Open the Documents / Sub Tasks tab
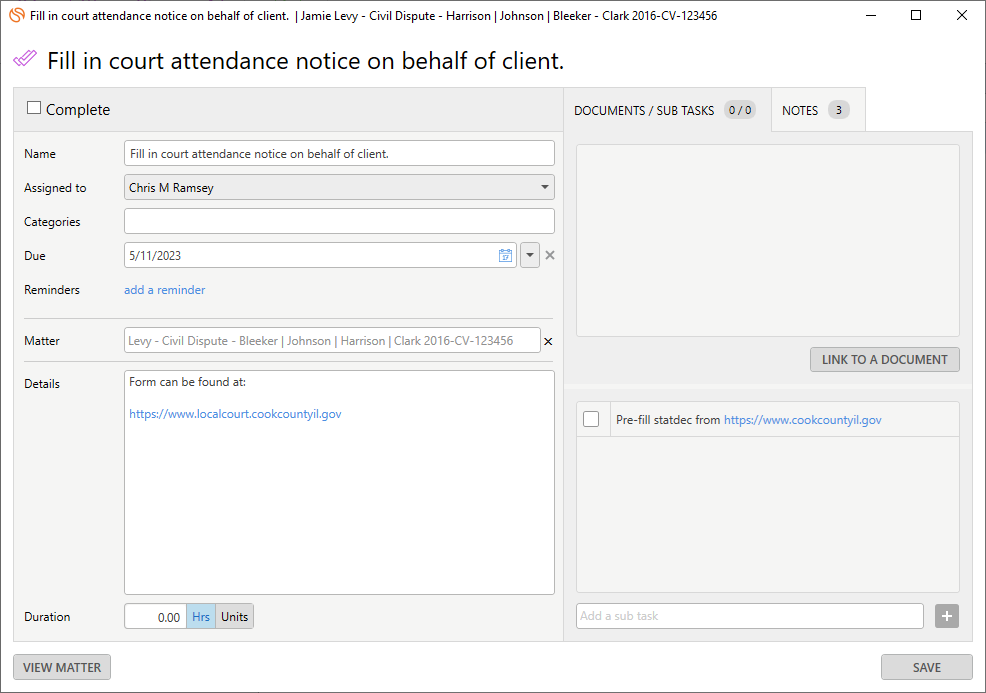 667,110
